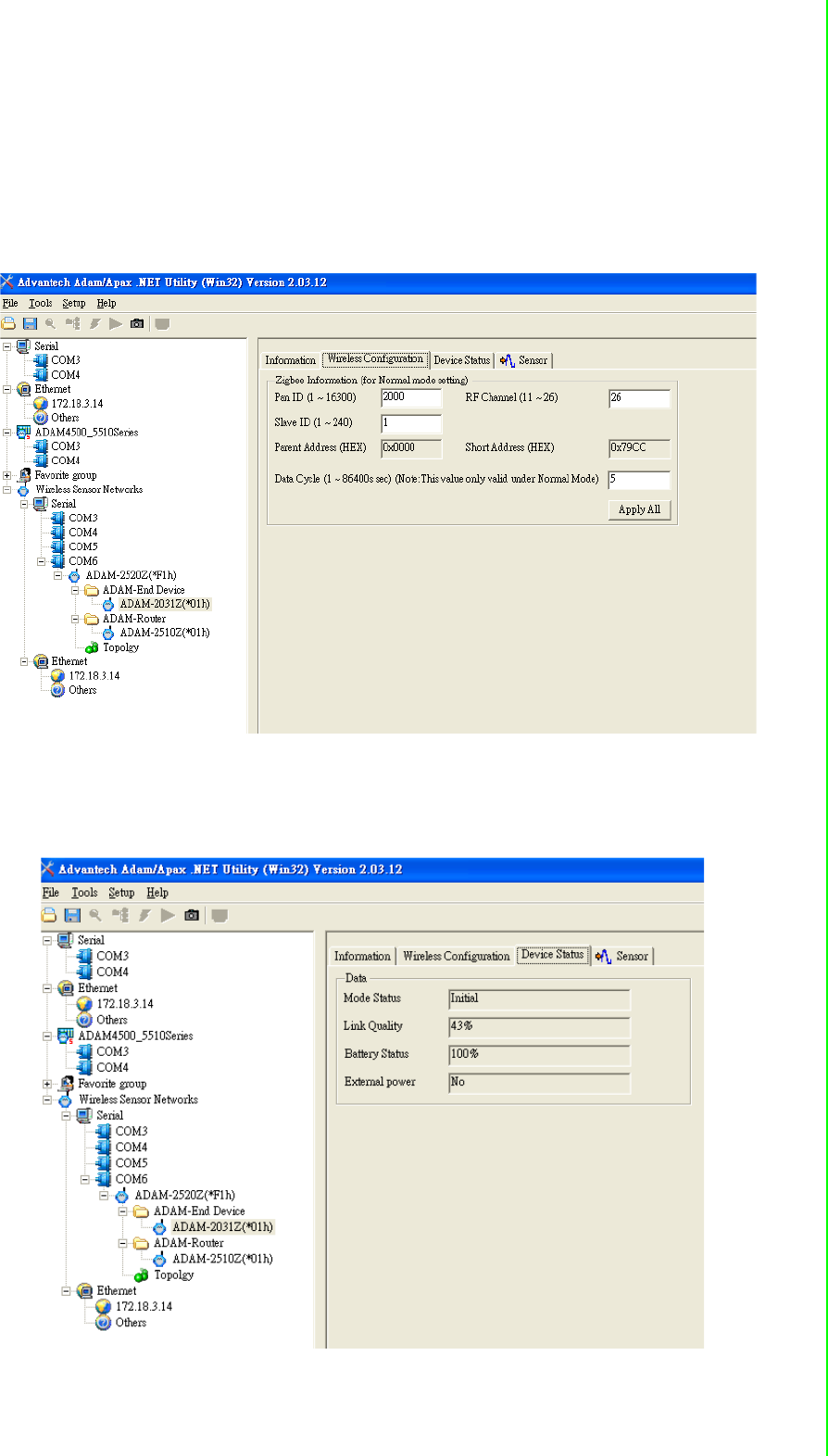Click magnifier search icon in Pan ID window toolbar
The image size is (828, 1456).
coord(51,324)
